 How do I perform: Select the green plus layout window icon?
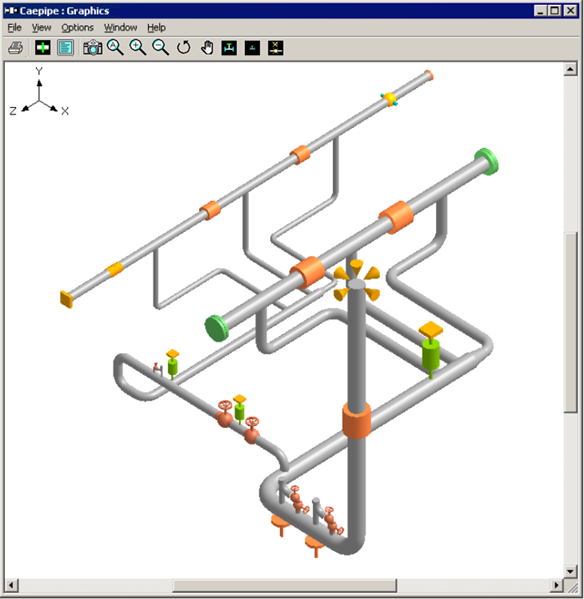pyautogui.click(x=42, y=48)
